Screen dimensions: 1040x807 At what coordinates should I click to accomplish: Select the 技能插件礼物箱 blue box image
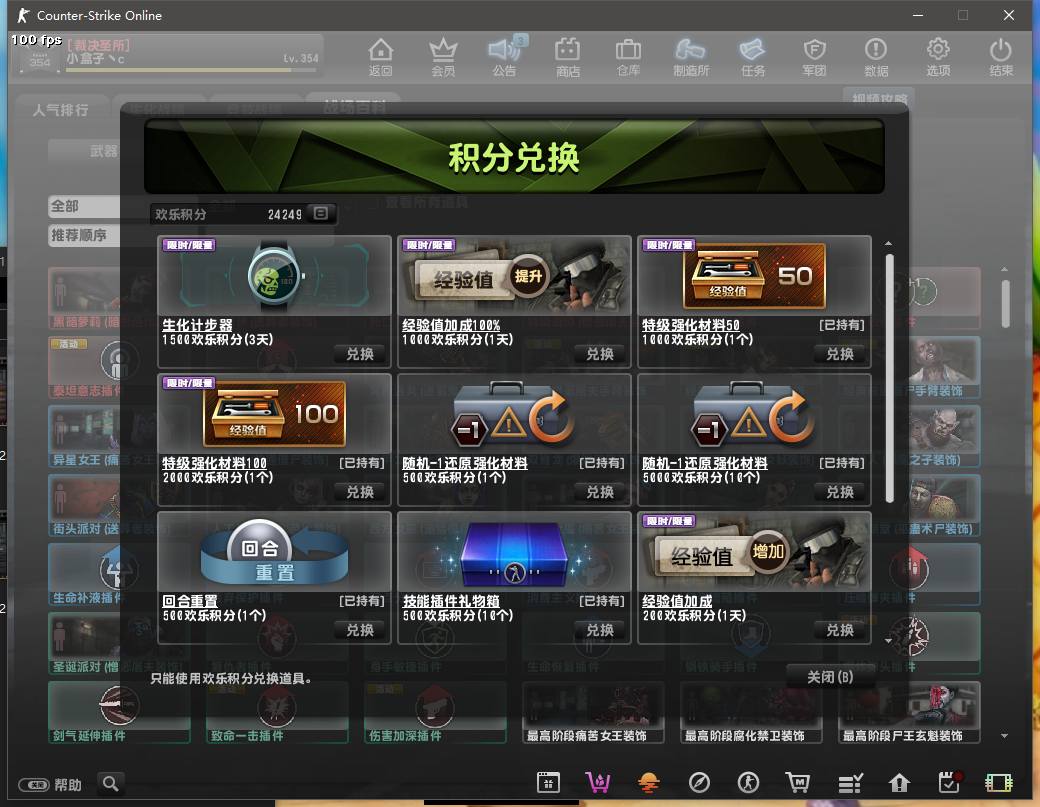tap(514, 552)
